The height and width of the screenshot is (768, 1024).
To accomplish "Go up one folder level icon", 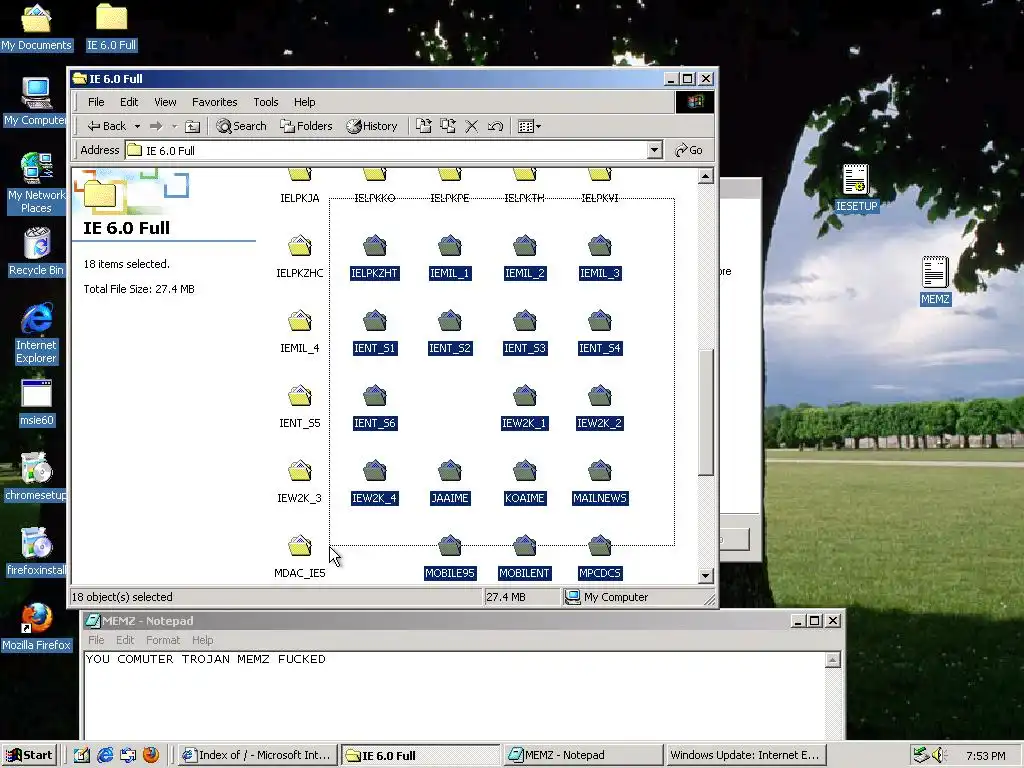I will click(x=192, y=126).
